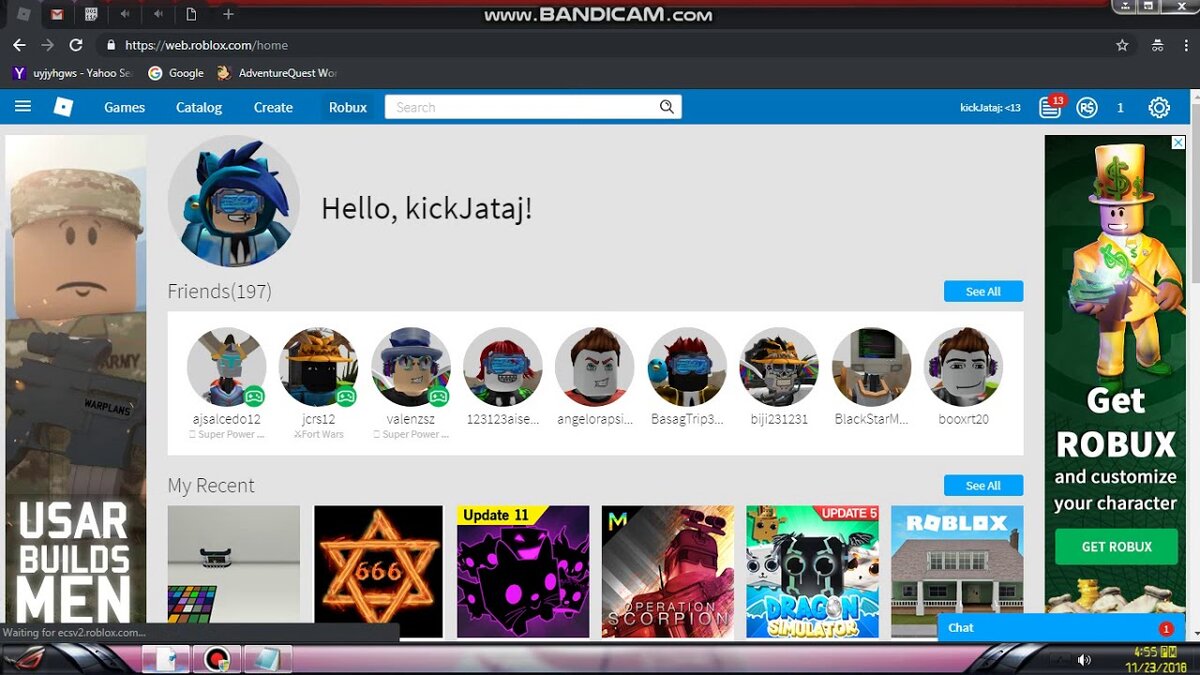1200x675 pixels.
Task: Open the Update 11 pink cat game
Action: (x=523, y=571)
